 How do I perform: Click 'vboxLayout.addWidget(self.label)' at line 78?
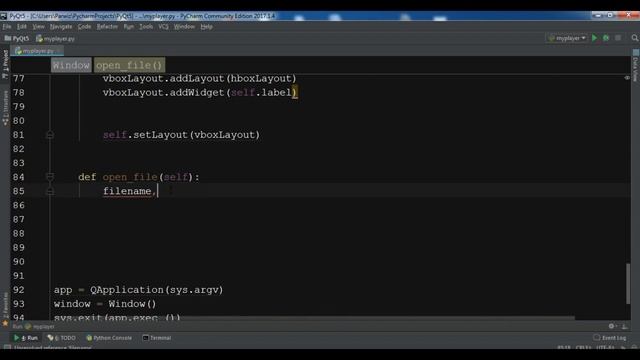[x=200, y=93]
